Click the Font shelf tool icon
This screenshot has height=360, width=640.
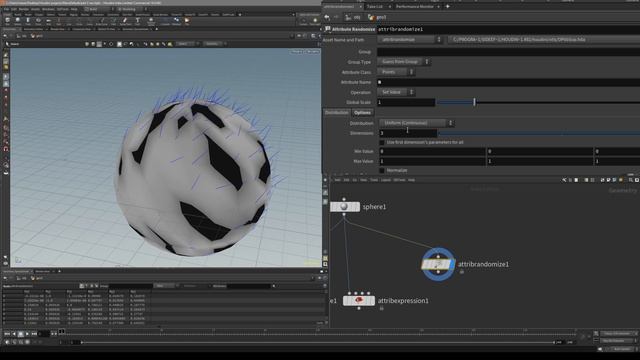(137, 20)
